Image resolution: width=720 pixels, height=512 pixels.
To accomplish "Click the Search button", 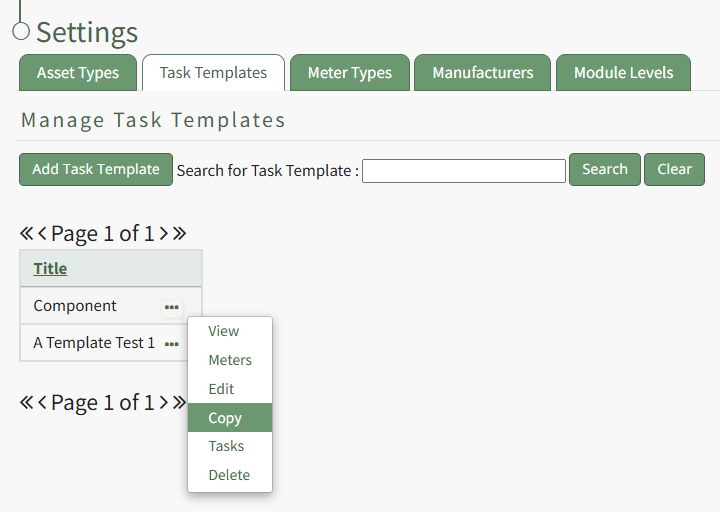I will (x=604, y=170).
